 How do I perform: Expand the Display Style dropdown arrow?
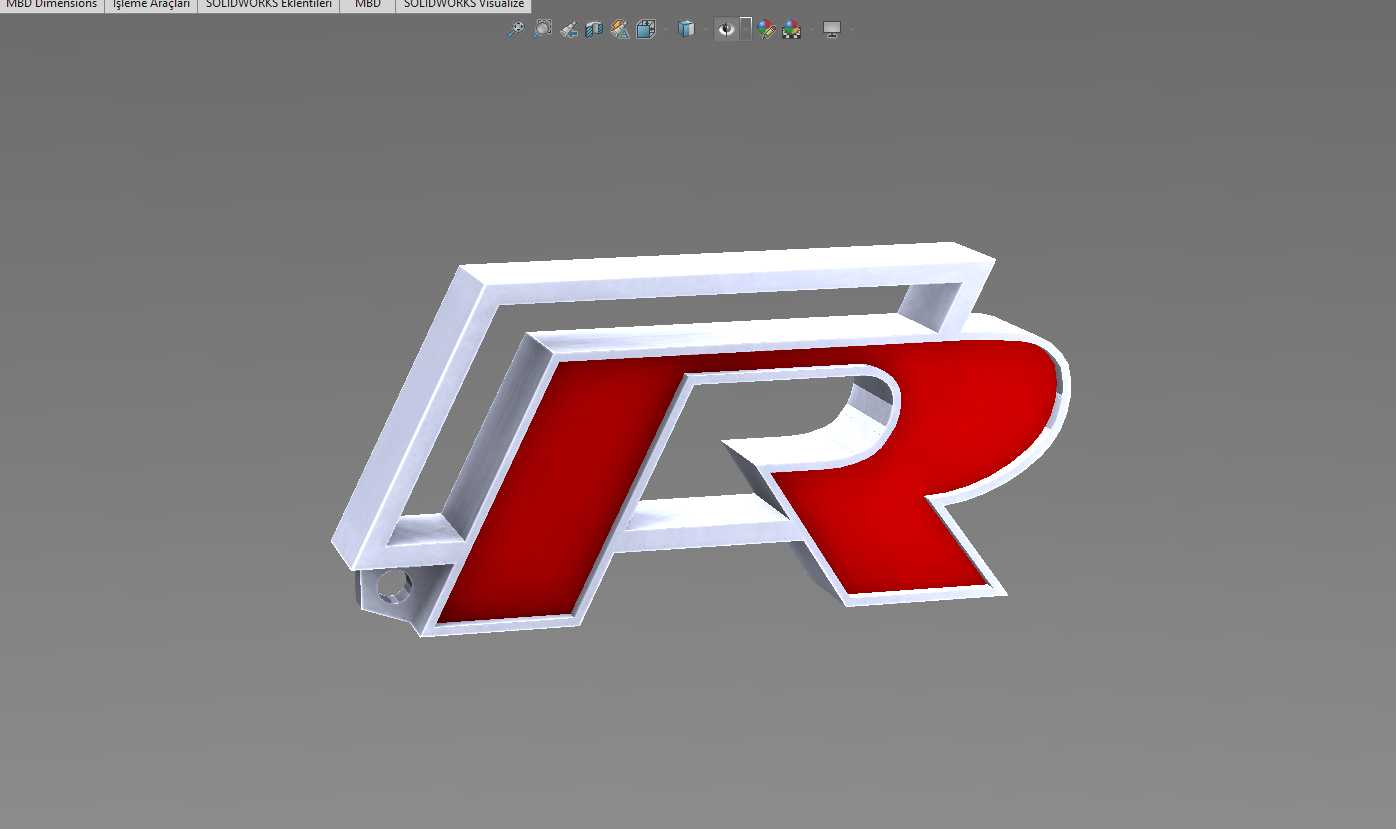[x=706, y=29]
